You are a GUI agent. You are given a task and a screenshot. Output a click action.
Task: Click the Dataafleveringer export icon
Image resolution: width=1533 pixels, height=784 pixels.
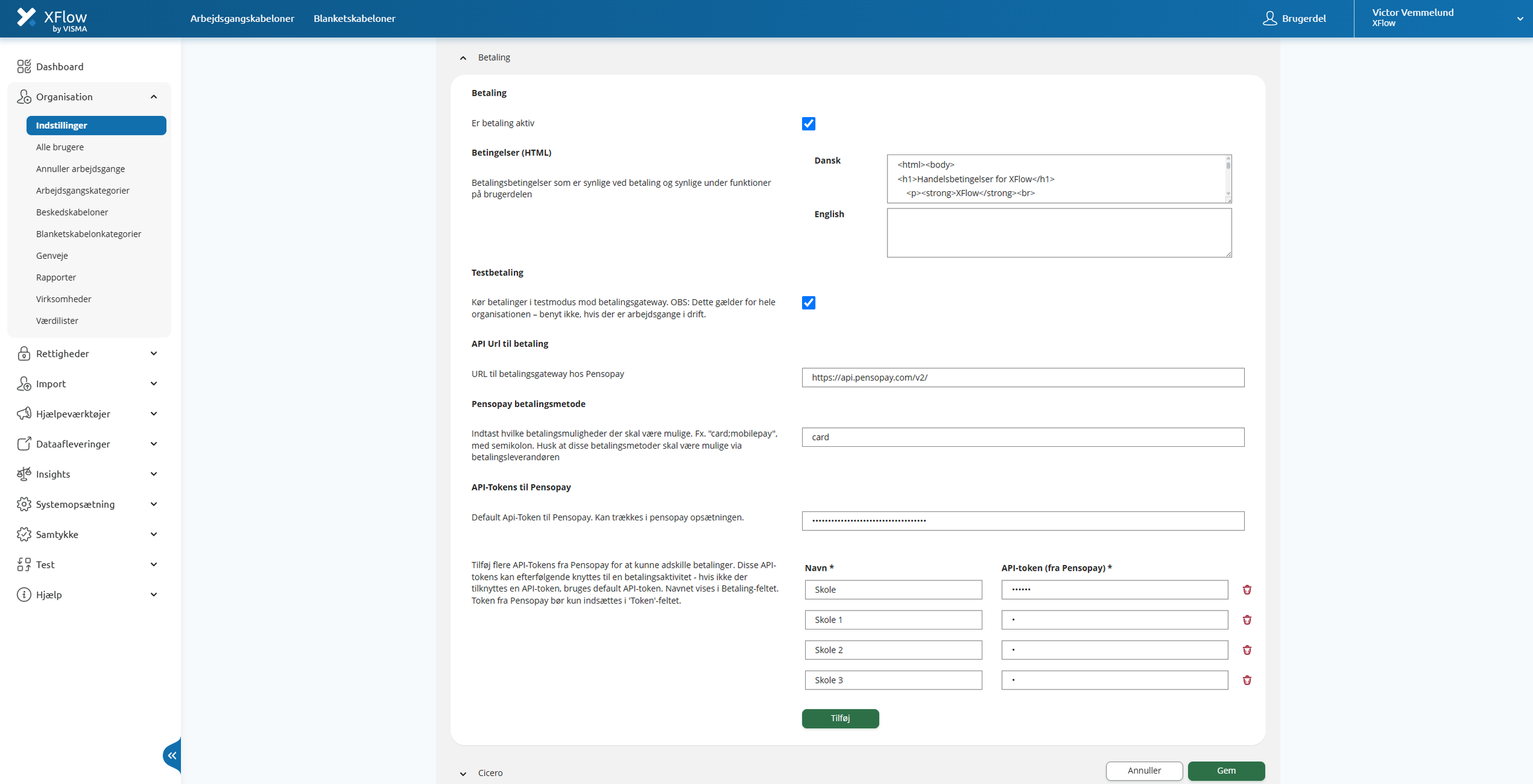coord(24,444)
